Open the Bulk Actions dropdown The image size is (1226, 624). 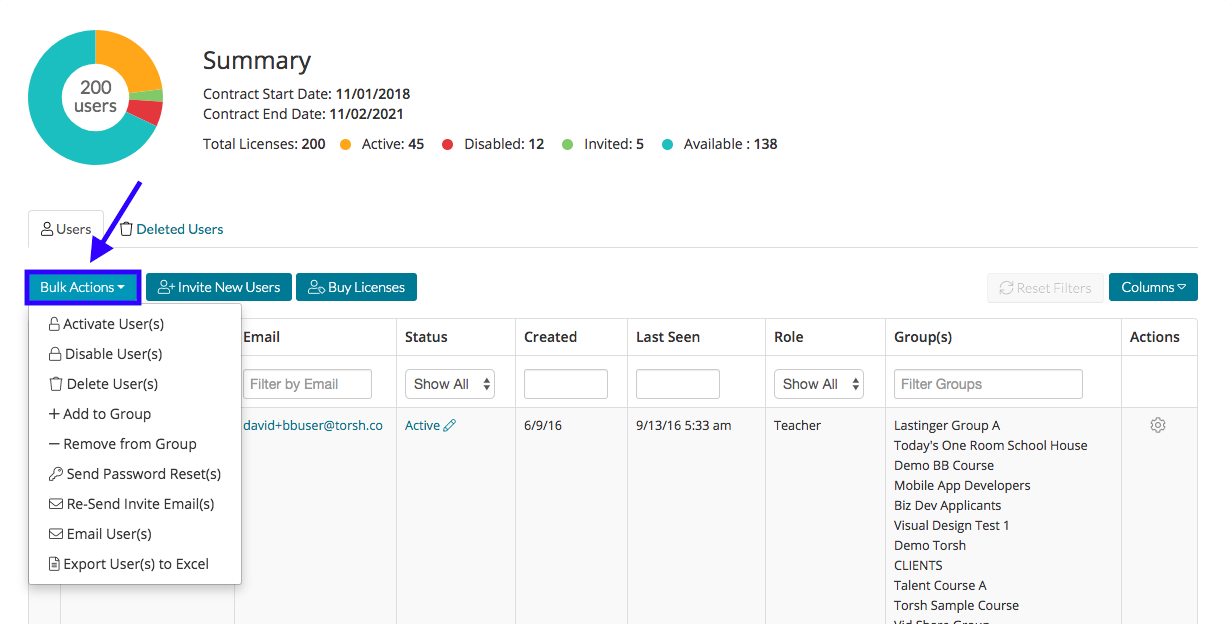pyautogui.click(x=83, y=287)
